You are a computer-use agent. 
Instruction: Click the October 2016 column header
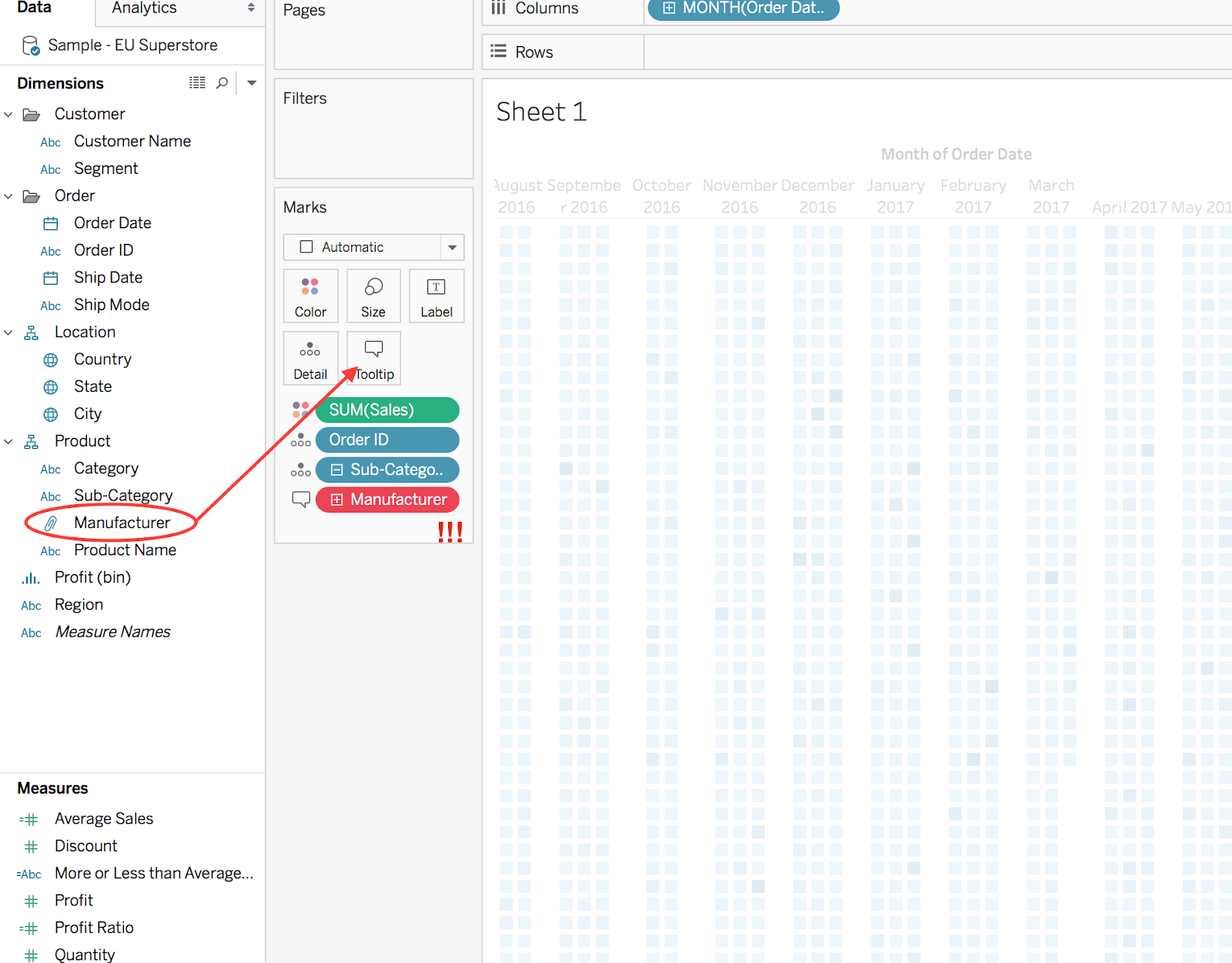point(661,196)
